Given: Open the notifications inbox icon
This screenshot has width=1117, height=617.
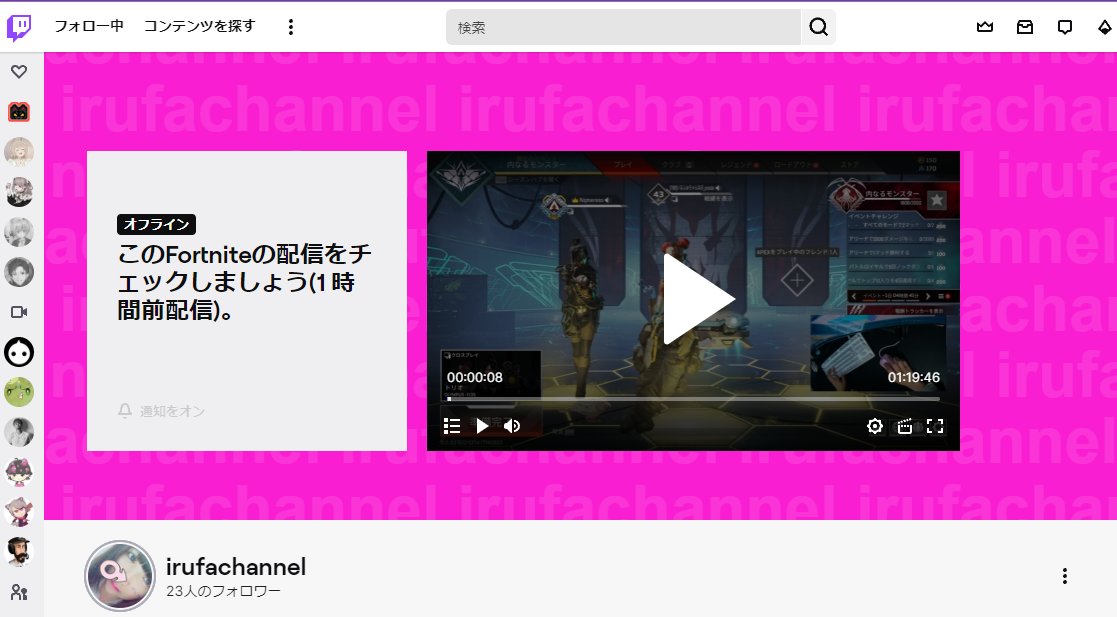Looking at the screenshot, I should click(1025, 27).
